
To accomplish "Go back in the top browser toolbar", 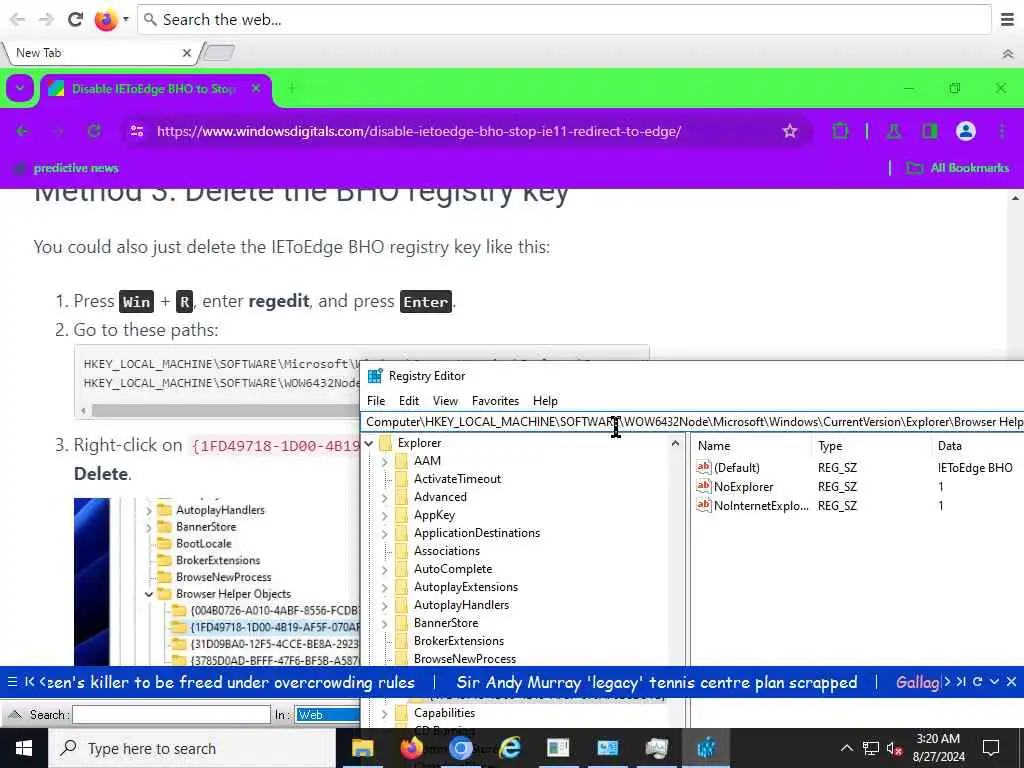I will [x=17, y=20].
